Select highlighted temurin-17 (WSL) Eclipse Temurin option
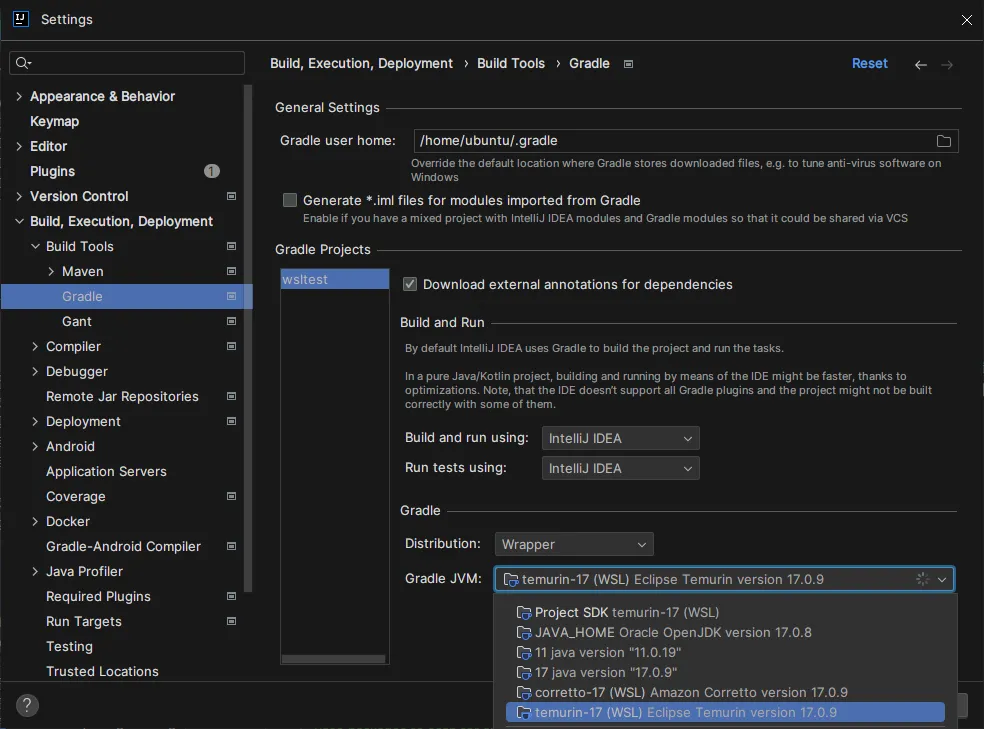This screenshot has height=729, width=984. [725, 713]
